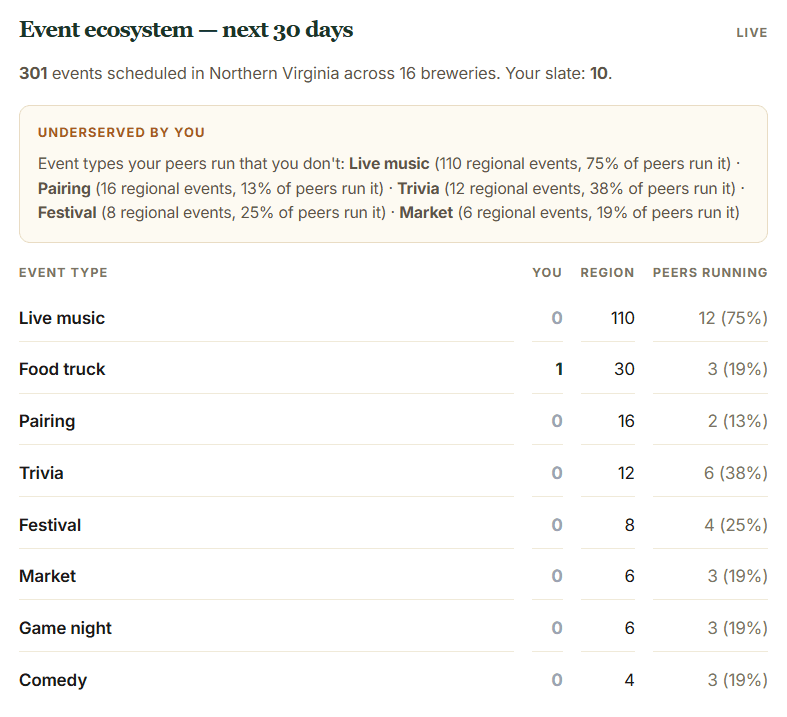Select the Live music row label
Viewport: 787px width, 717px height.
click(62, 318)
